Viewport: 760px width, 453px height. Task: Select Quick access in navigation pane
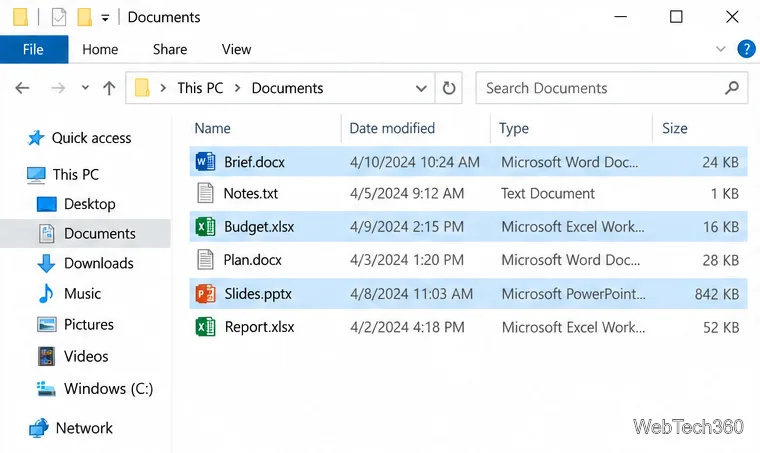click(x=92, y=138)
